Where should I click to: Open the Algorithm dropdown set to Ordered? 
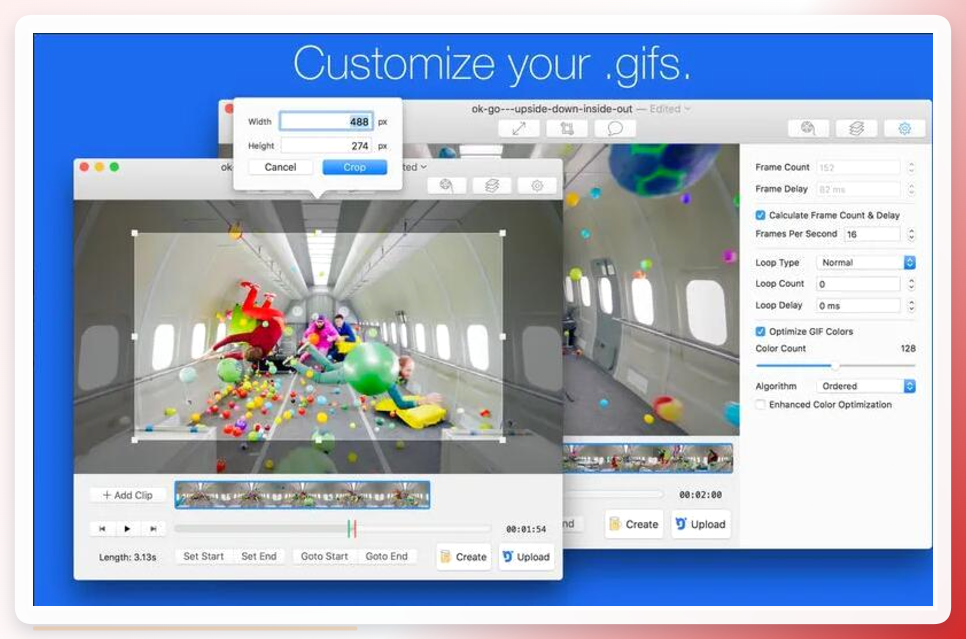point(866,386)
